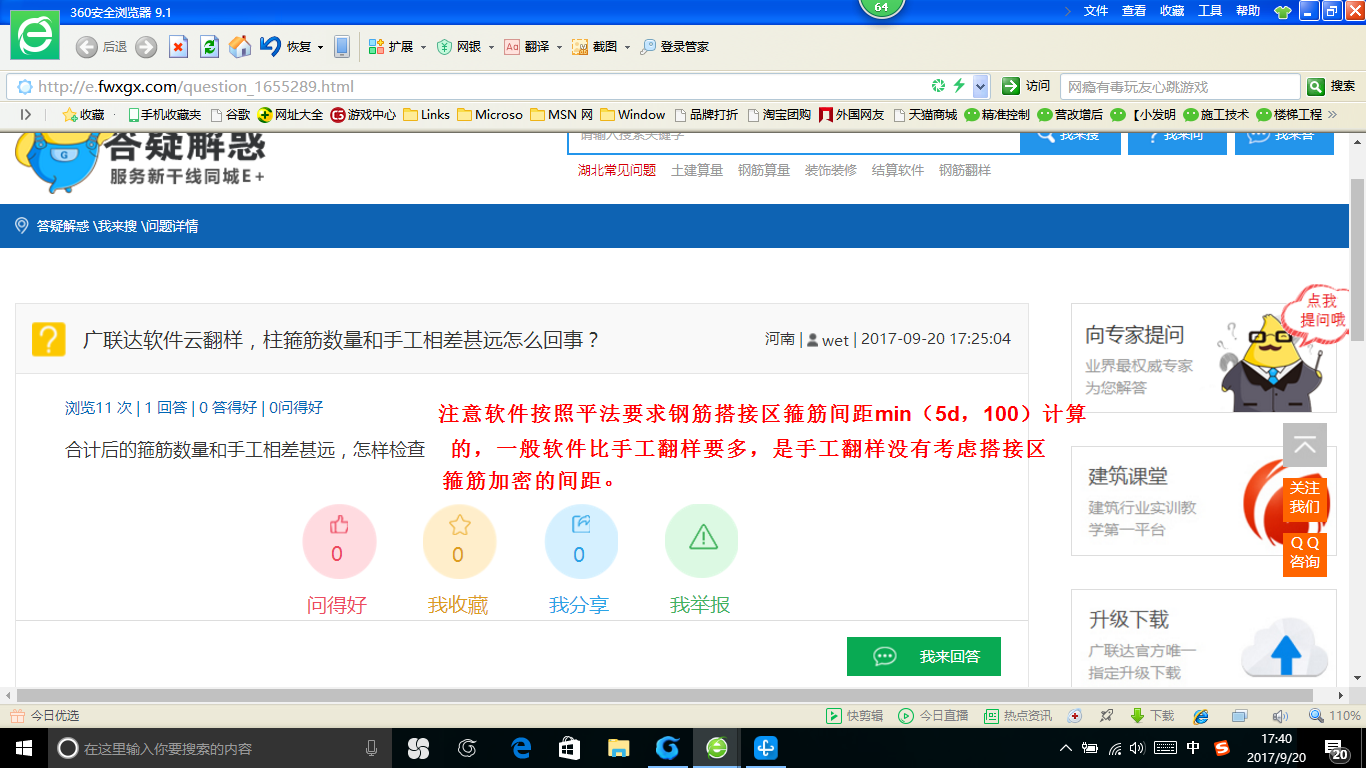Click the 钢筋翻样 category link
Viewport: 1366px width, 768px height.
click(965, 170)
